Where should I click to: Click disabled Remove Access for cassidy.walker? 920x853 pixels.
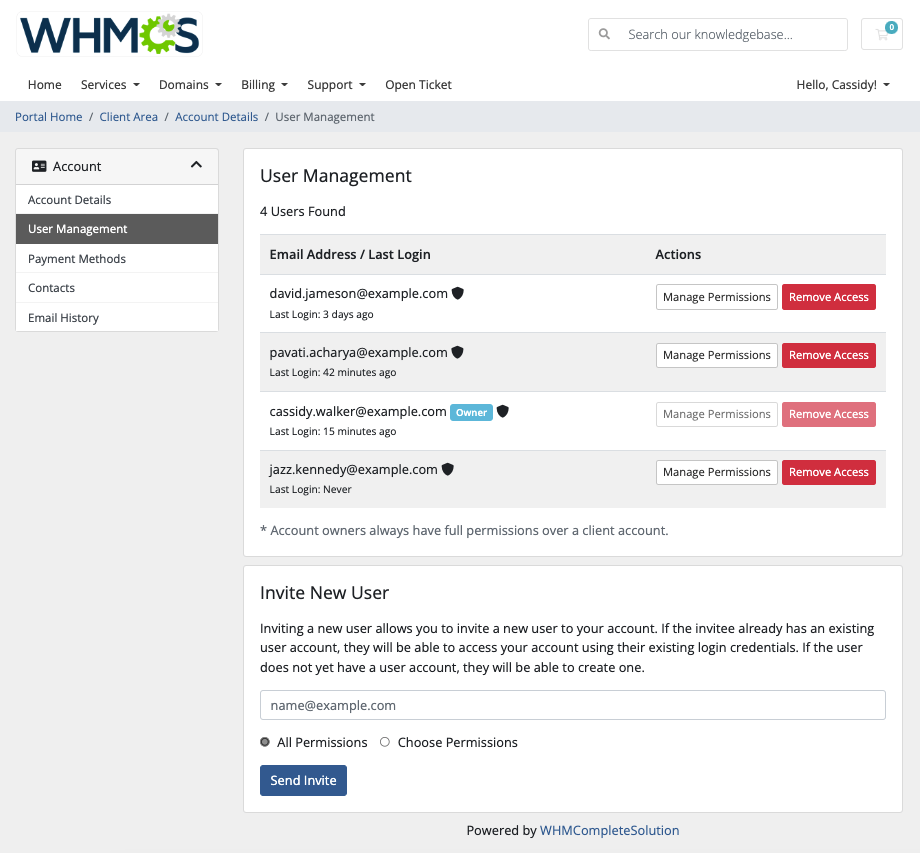tap(828, 414)
